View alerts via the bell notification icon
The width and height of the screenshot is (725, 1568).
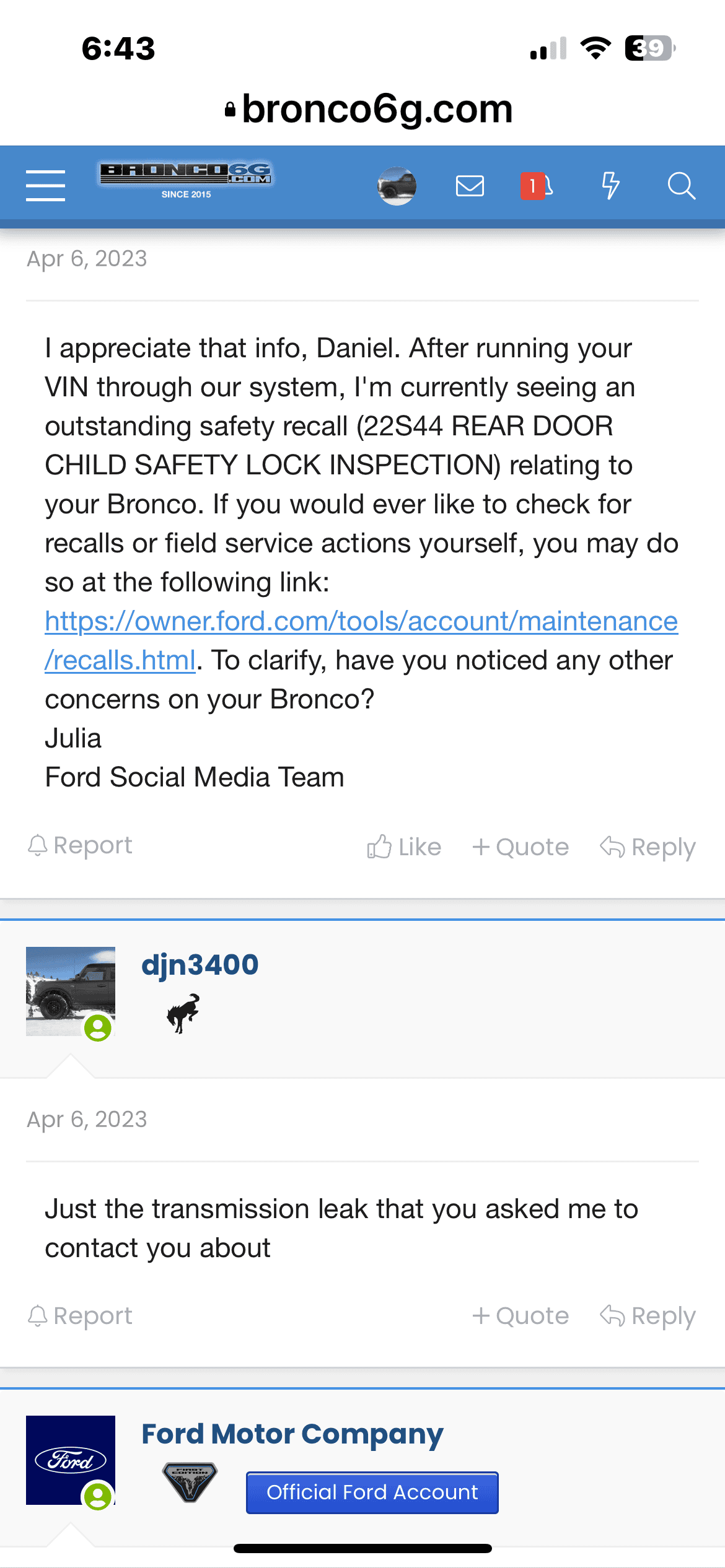click(x=537, y=186)
